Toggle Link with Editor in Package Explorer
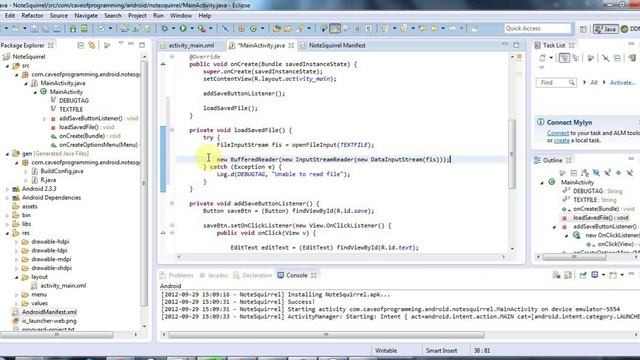Viewport: 640px width, 360px height. pyautogui.click(x=92, y=45)
